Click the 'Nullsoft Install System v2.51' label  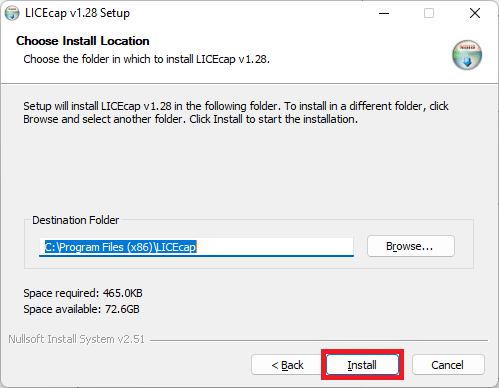click(x=76, y=339)
